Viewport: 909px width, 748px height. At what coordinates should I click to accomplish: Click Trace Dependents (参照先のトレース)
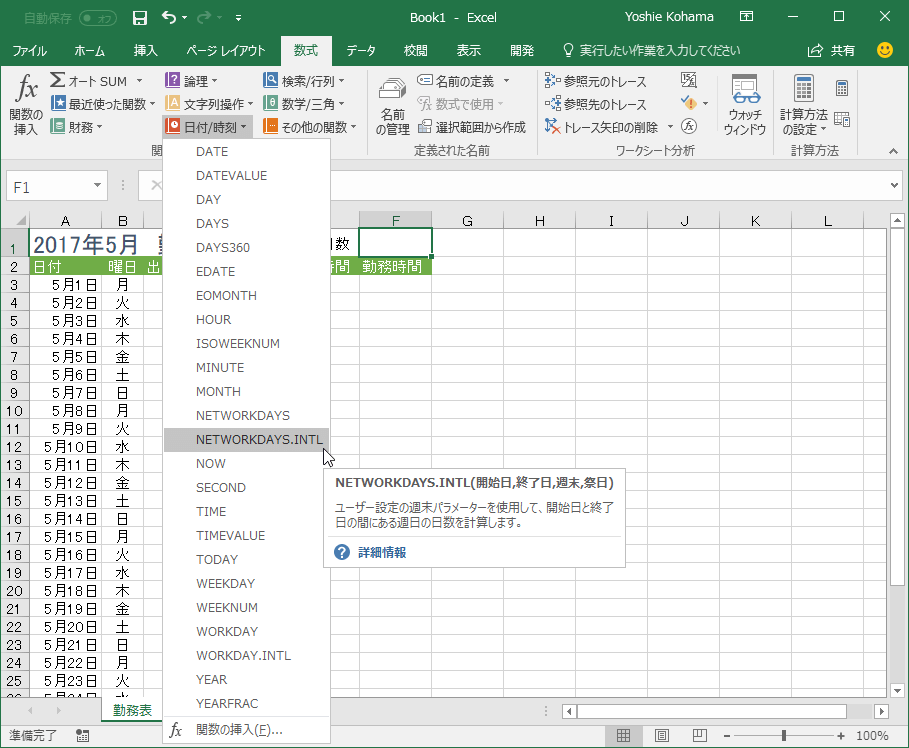[595, 104]
